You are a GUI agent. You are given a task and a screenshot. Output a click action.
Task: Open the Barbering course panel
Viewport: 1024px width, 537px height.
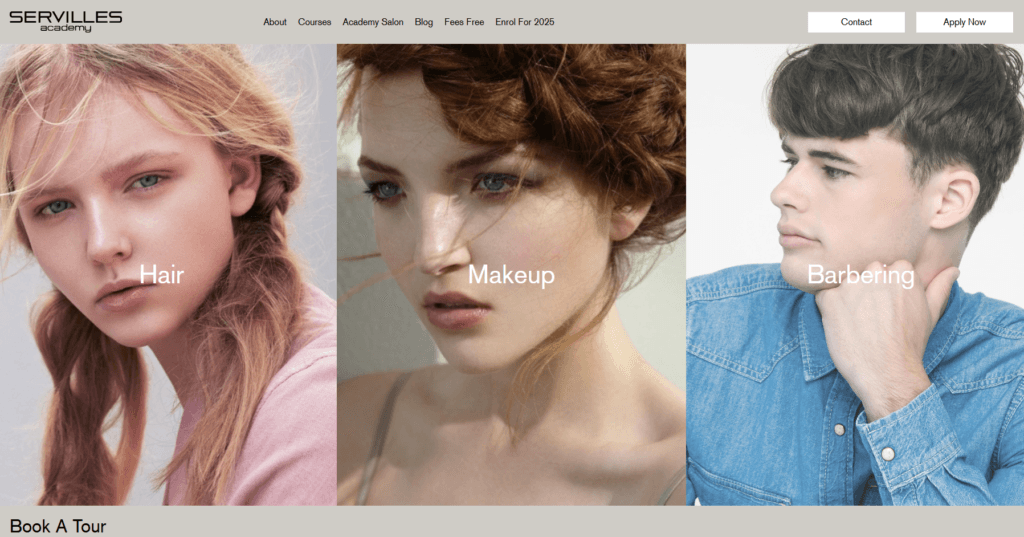[x=855, y=274]
